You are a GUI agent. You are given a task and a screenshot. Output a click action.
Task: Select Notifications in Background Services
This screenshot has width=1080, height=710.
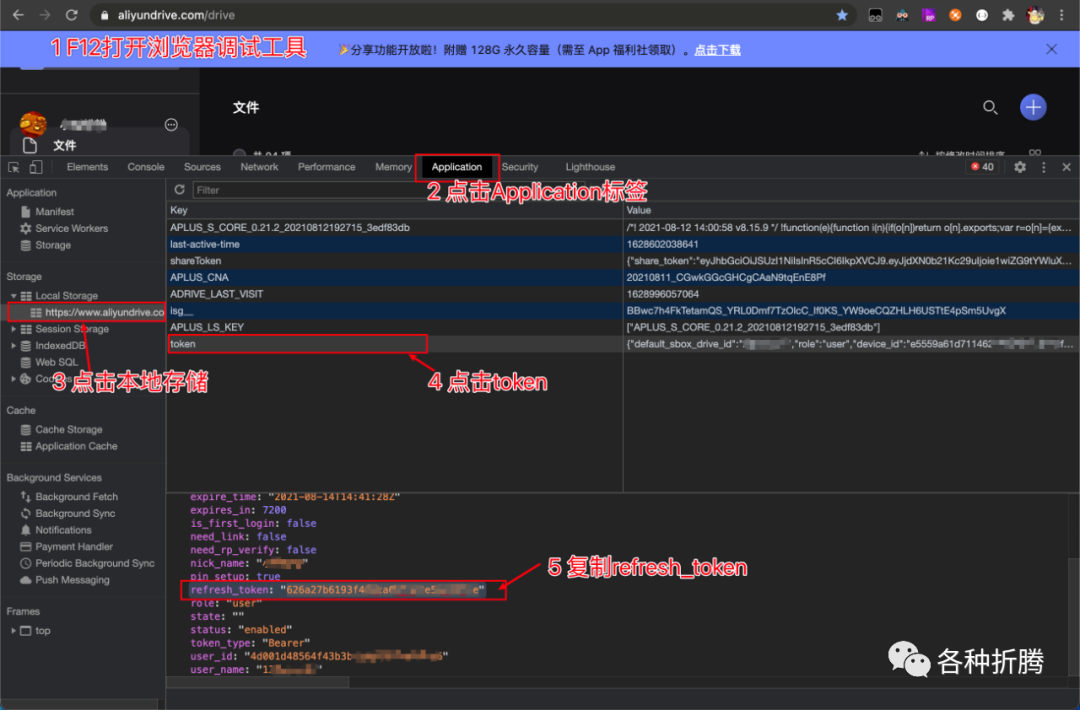[x=63, y=530]
